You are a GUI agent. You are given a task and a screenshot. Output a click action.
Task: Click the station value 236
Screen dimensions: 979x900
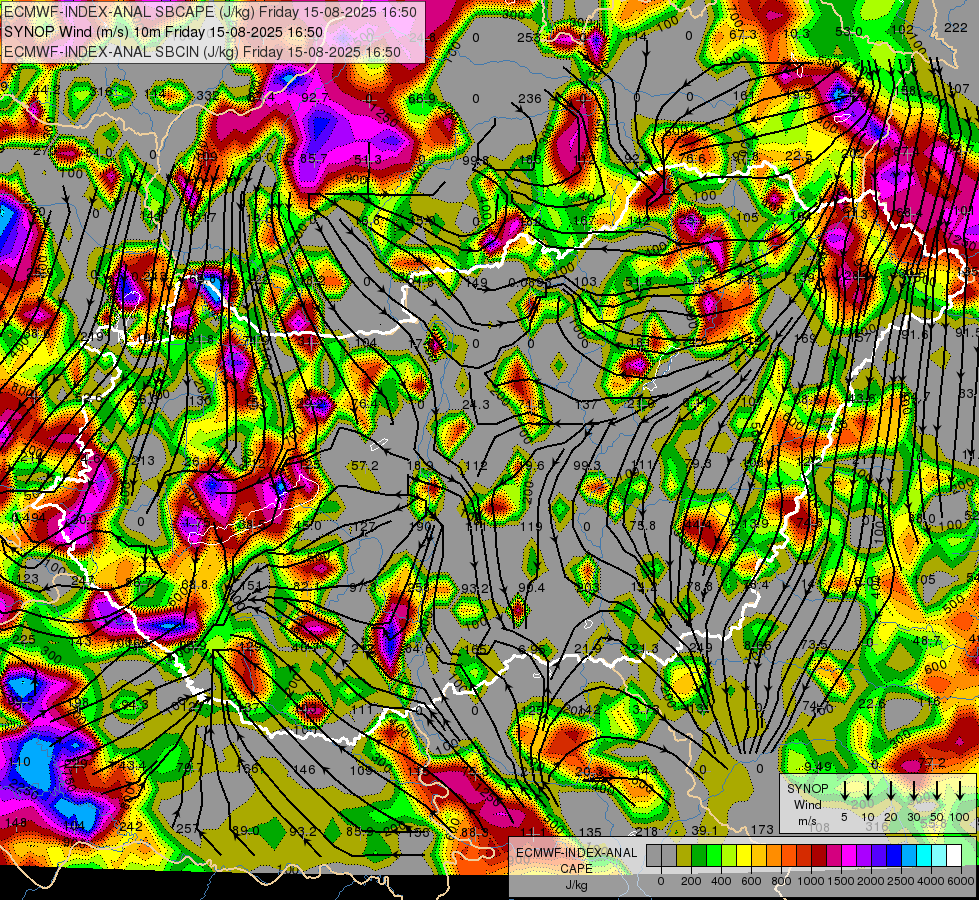pos(529,99)
